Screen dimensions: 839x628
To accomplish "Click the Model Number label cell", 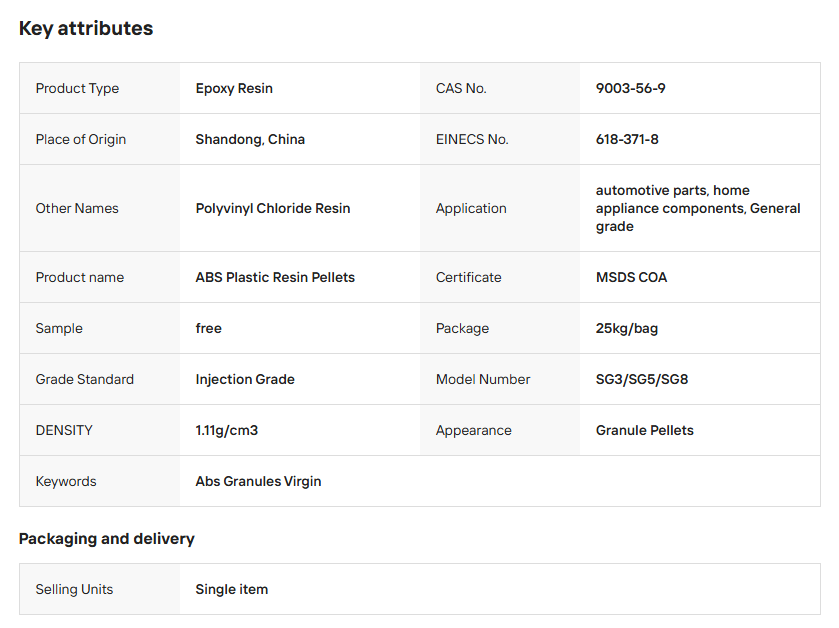I will [500, 379].
